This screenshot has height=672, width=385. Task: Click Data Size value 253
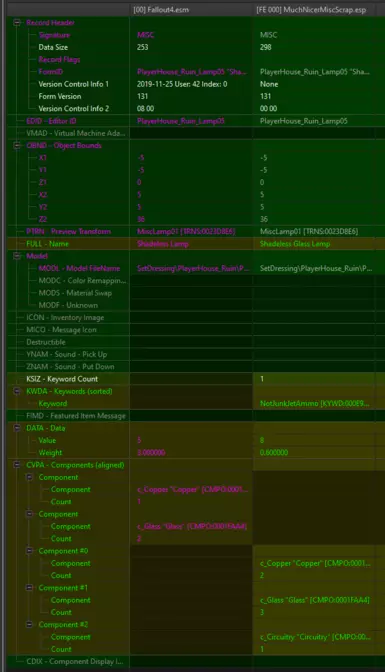[x=143, y=47]
